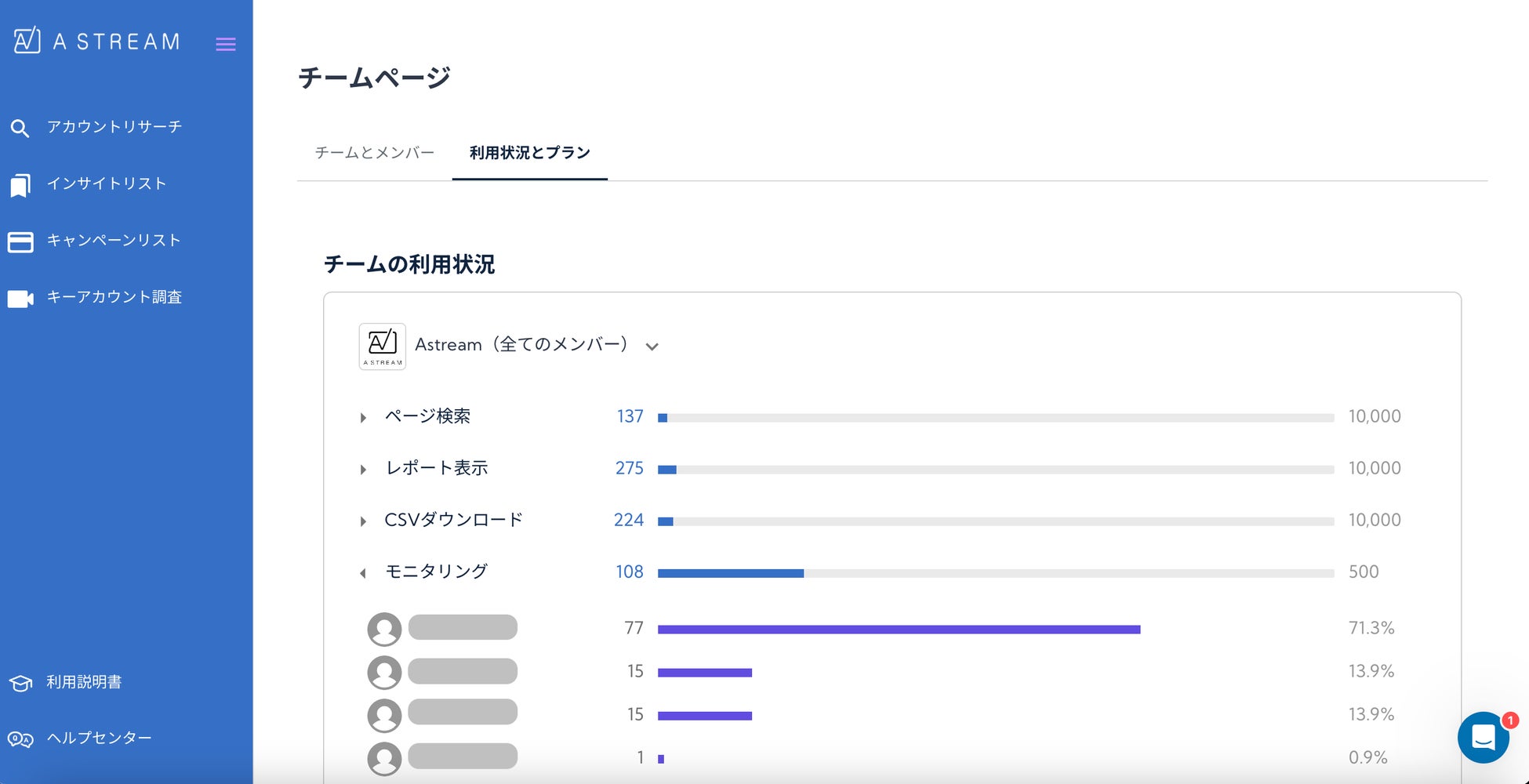
Task: Click the Astream team logo thumbnail
Action: point(382,347)
